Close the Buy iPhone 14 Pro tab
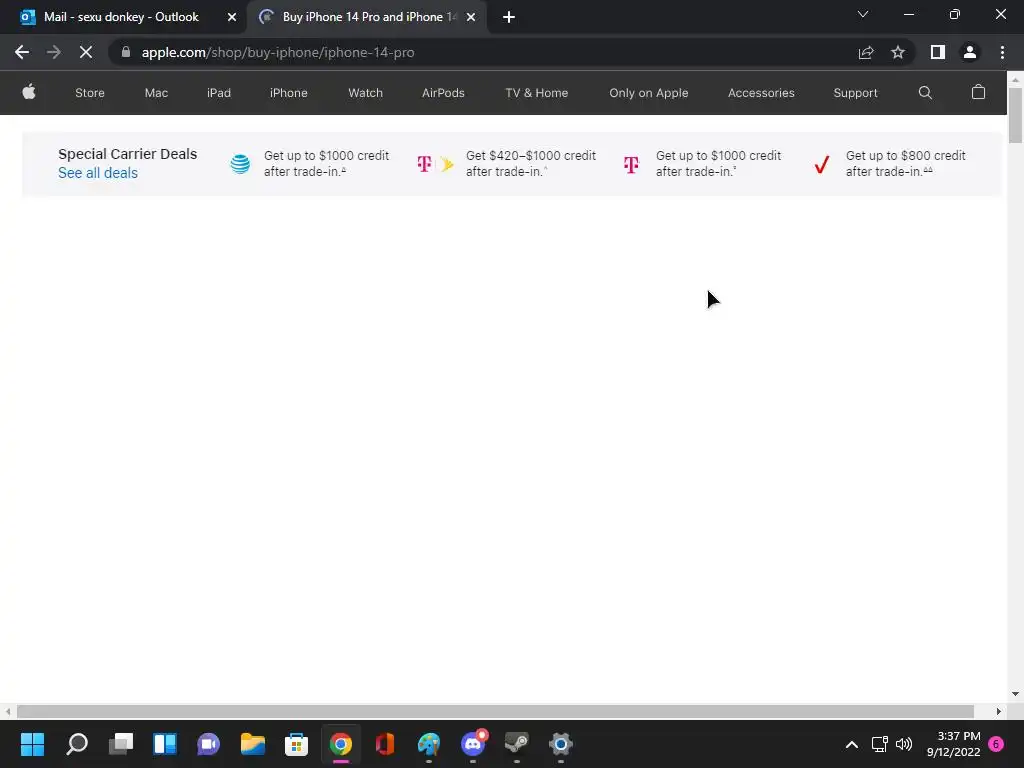Screen dimensions: 1024x768 471,17
